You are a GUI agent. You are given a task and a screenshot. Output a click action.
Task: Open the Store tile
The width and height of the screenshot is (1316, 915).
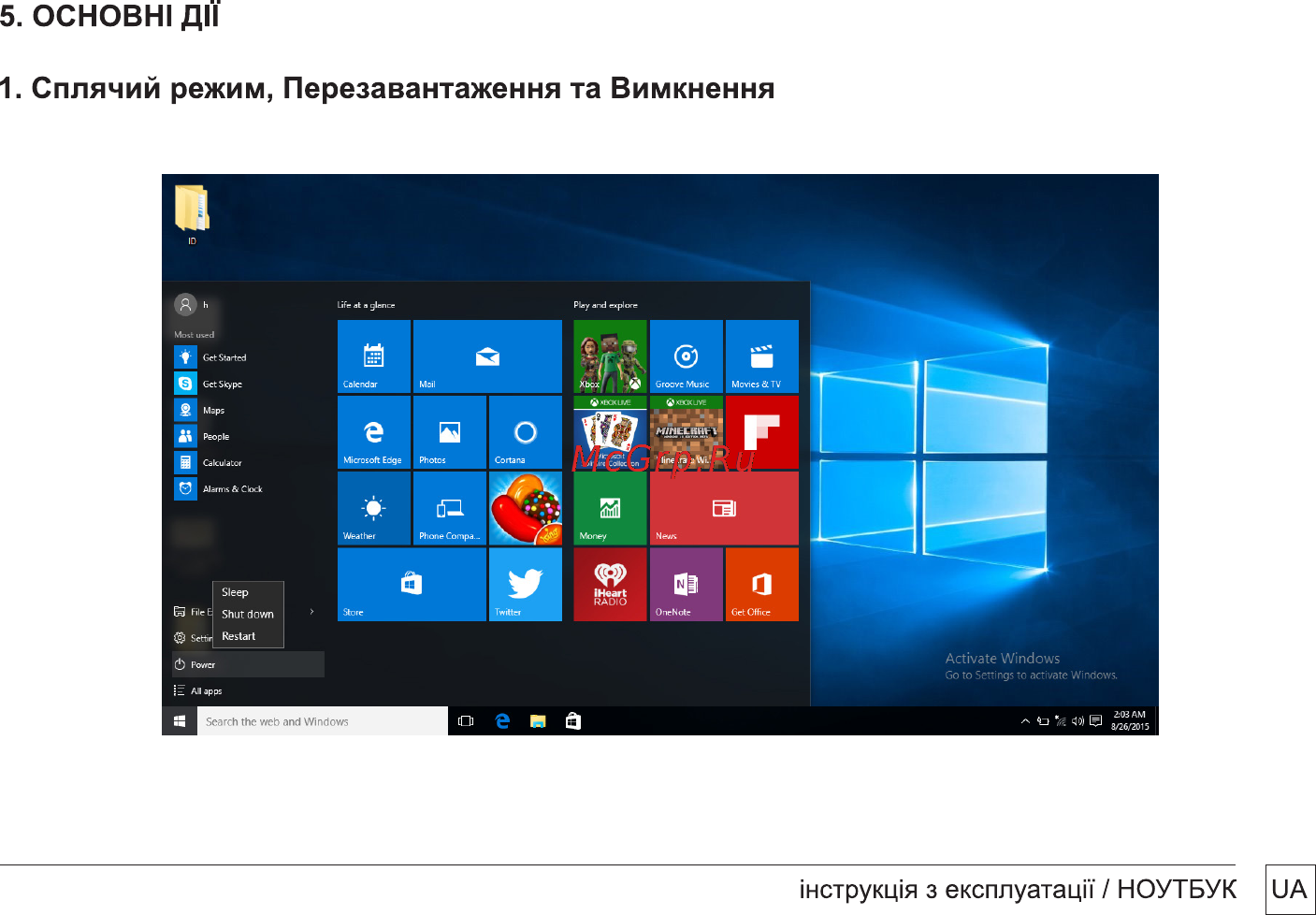(412, 584)
